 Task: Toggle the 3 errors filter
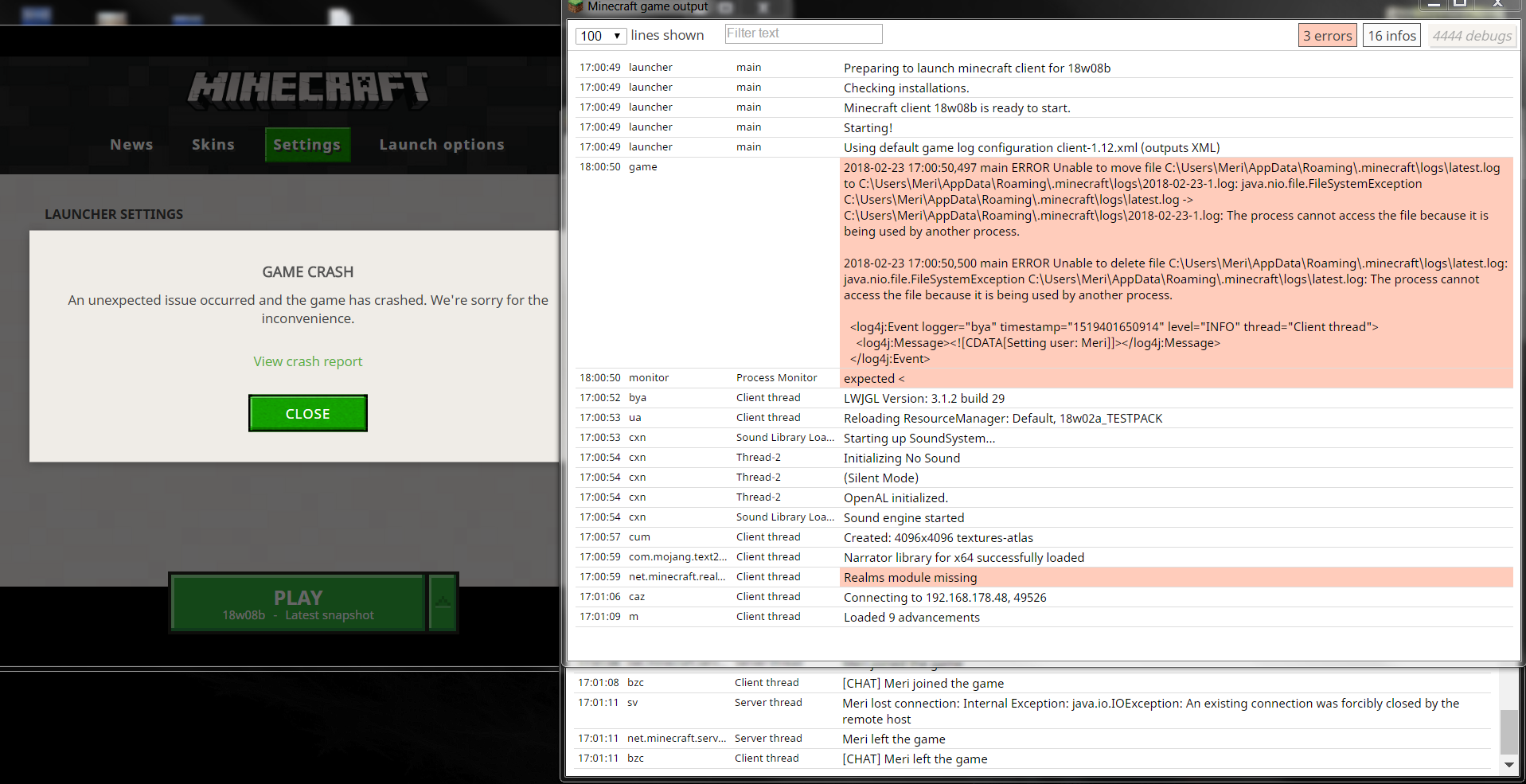pyautogui.click(x=1328, y=36)
